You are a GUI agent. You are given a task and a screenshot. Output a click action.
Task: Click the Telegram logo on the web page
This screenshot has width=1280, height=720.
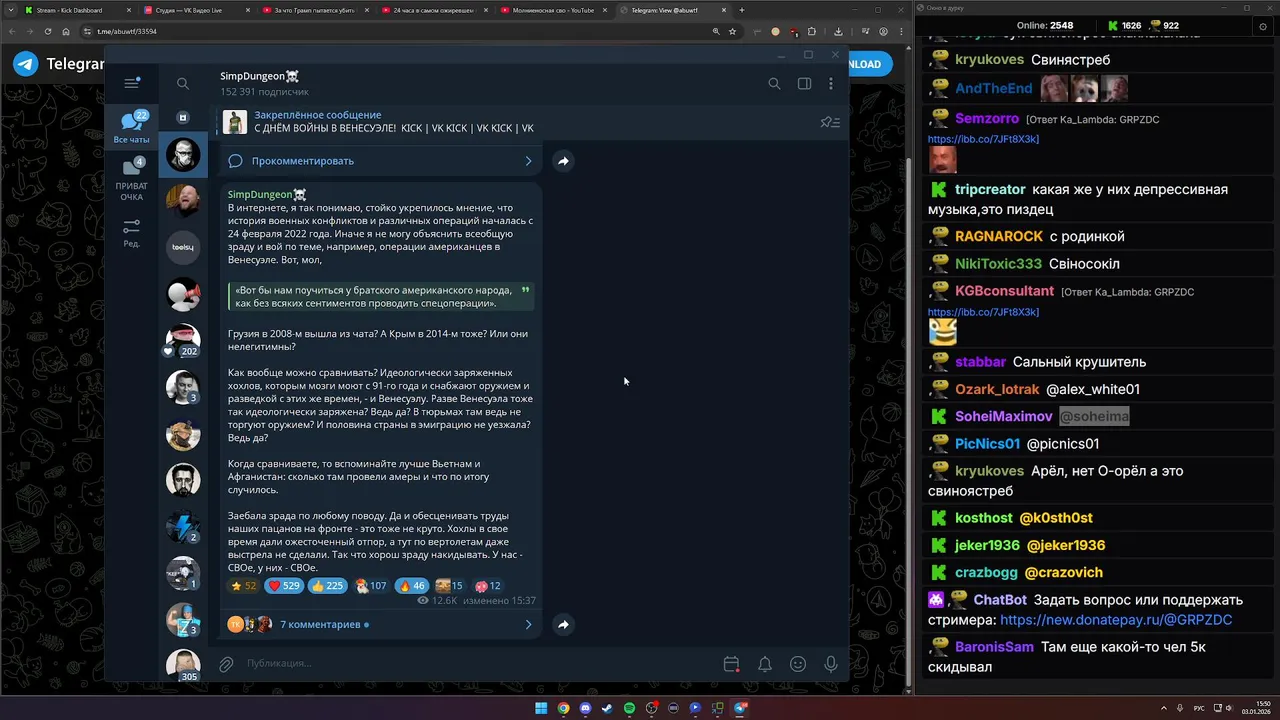[x=26, y=64]
